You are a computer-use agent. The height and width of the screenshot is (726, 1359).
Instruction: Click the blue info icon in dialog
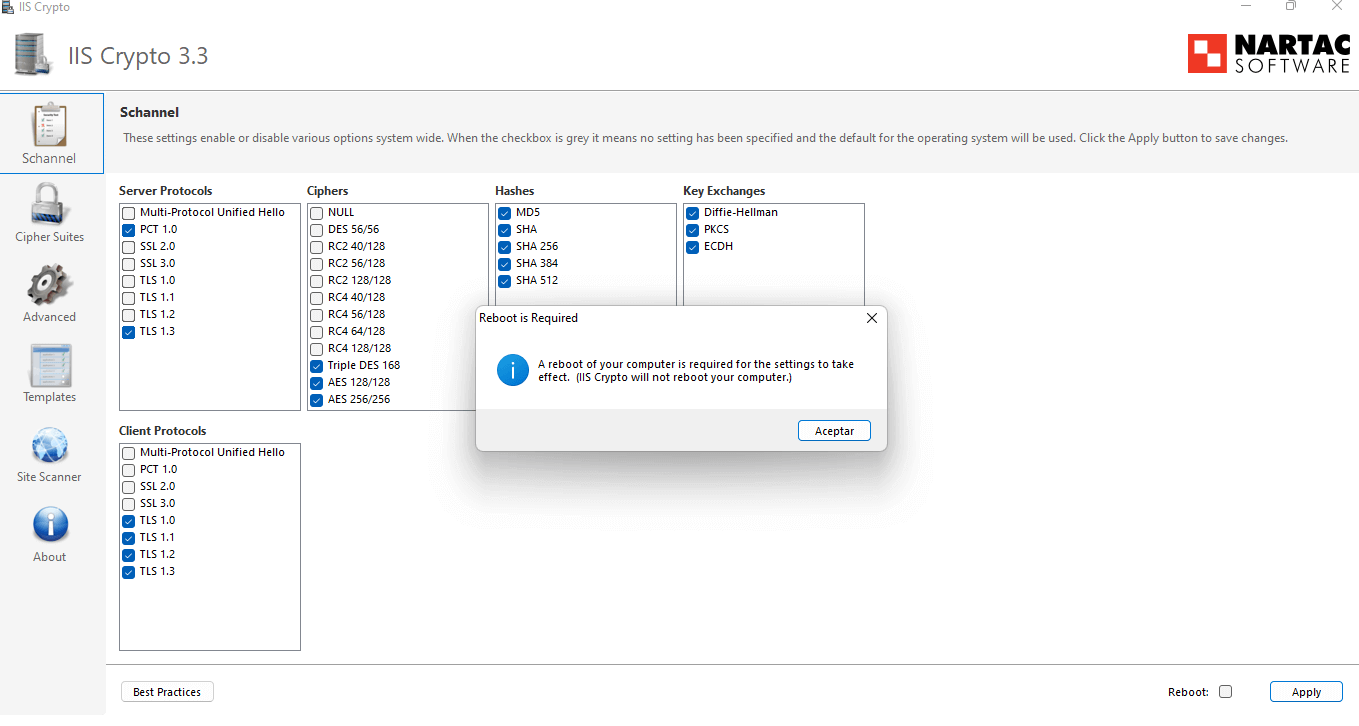(x=513, y=370)
